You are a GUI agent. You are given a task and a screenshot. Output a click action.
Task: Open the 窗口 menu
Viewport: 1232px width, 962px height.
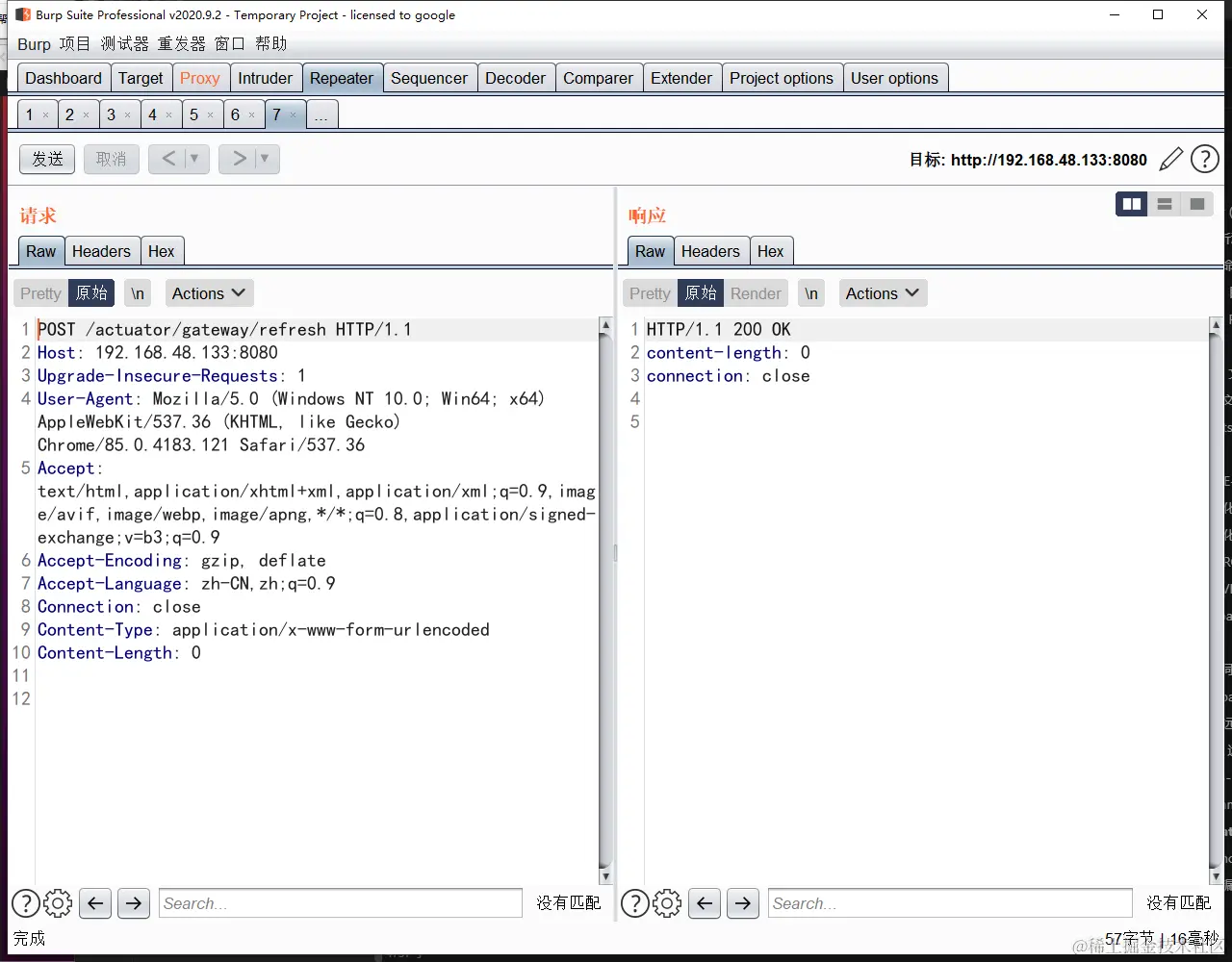coord(230,44)
